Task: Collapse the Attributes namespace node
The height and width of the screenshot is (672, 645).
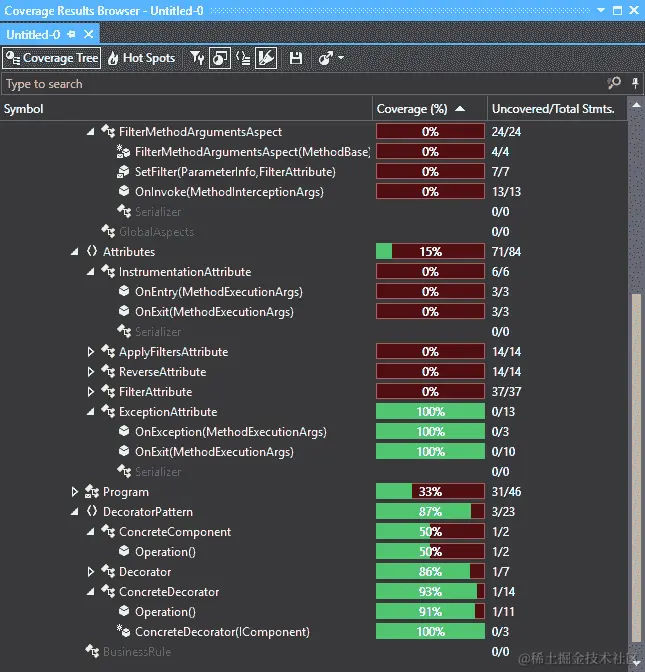Action: click(x=75, y=252)
